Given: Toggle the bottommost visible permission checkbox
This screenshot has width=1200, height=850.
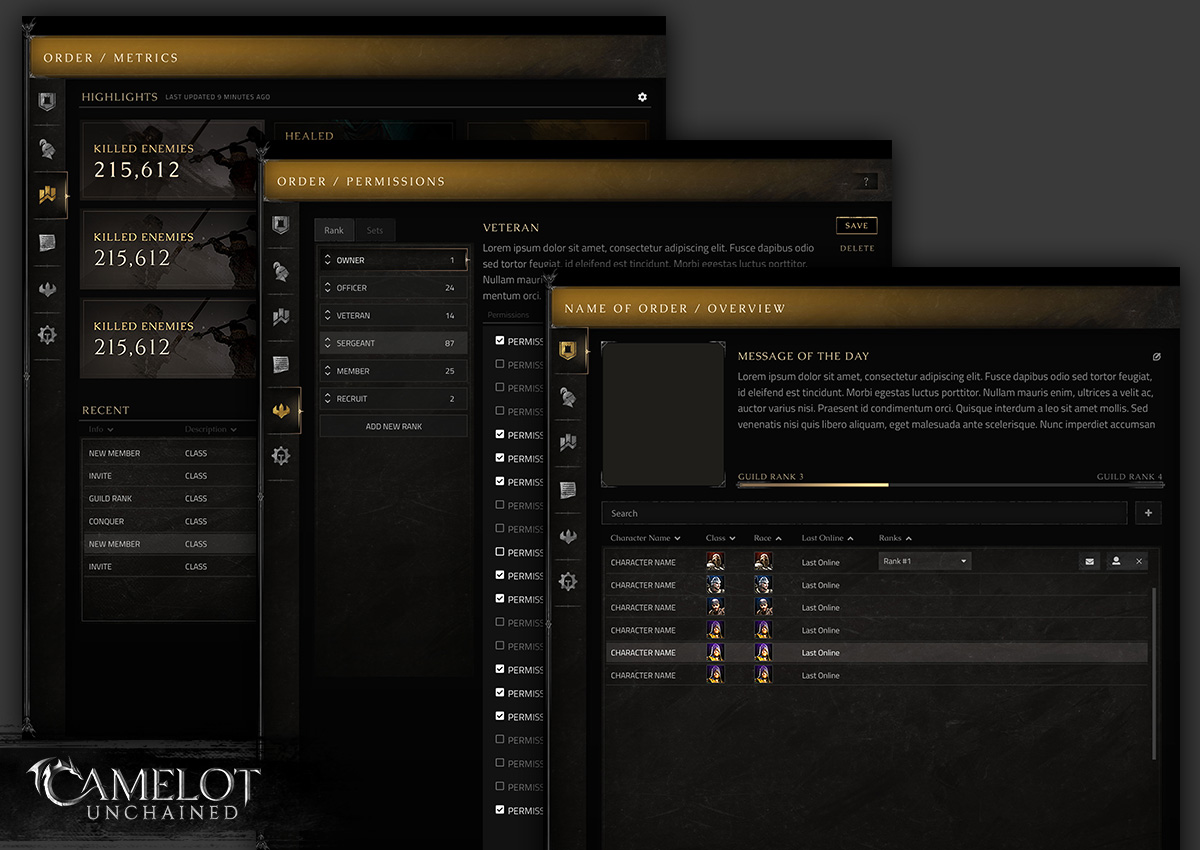Looking at the screenshot, I should 500,810.
